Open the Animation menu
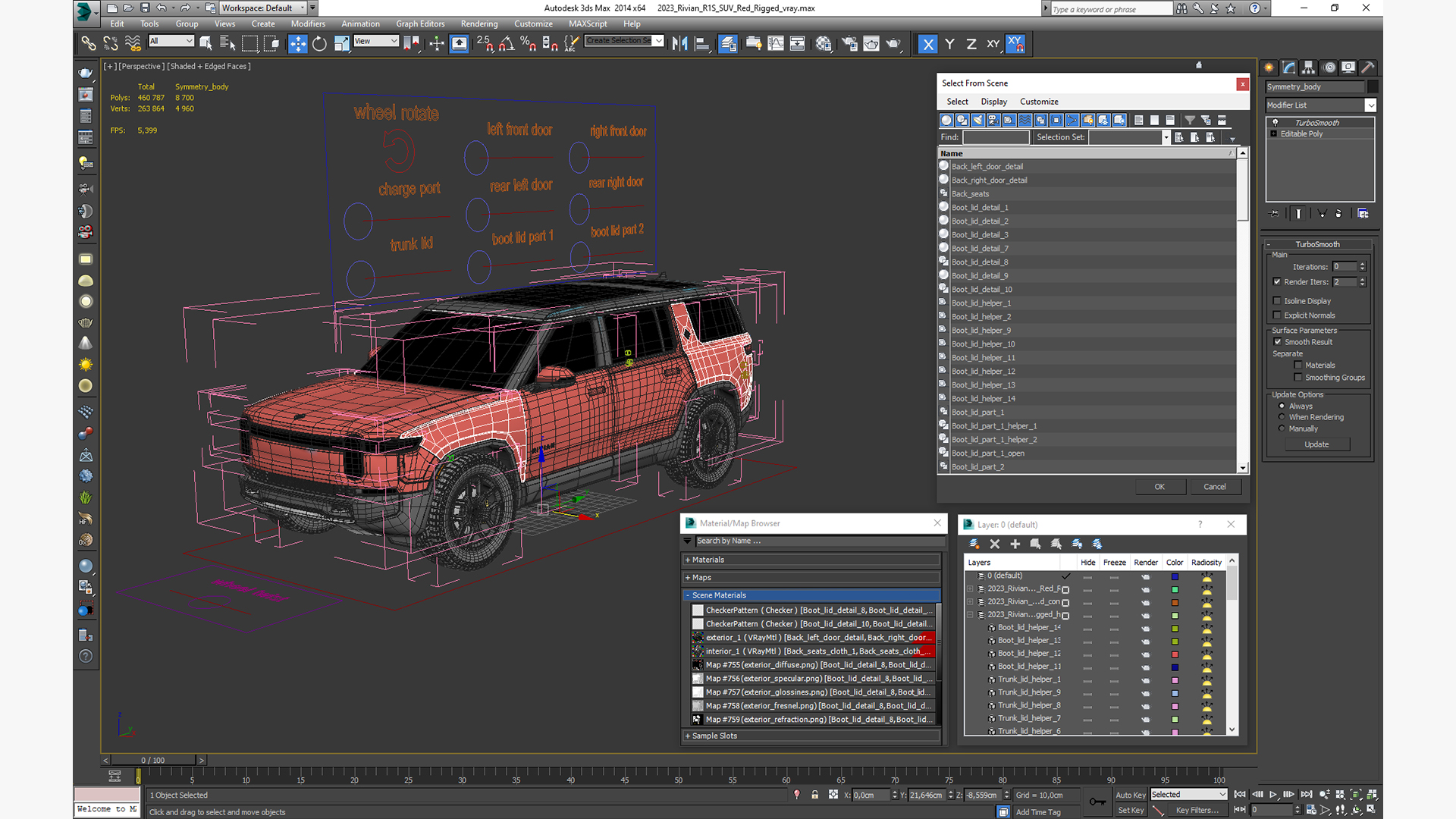The width and height of the screenshot is (1456, 819). 360,24
